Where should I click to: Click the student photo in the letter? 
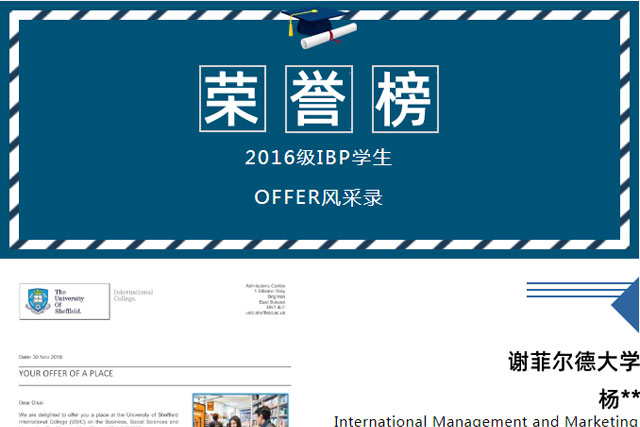(x=240, y=410)
